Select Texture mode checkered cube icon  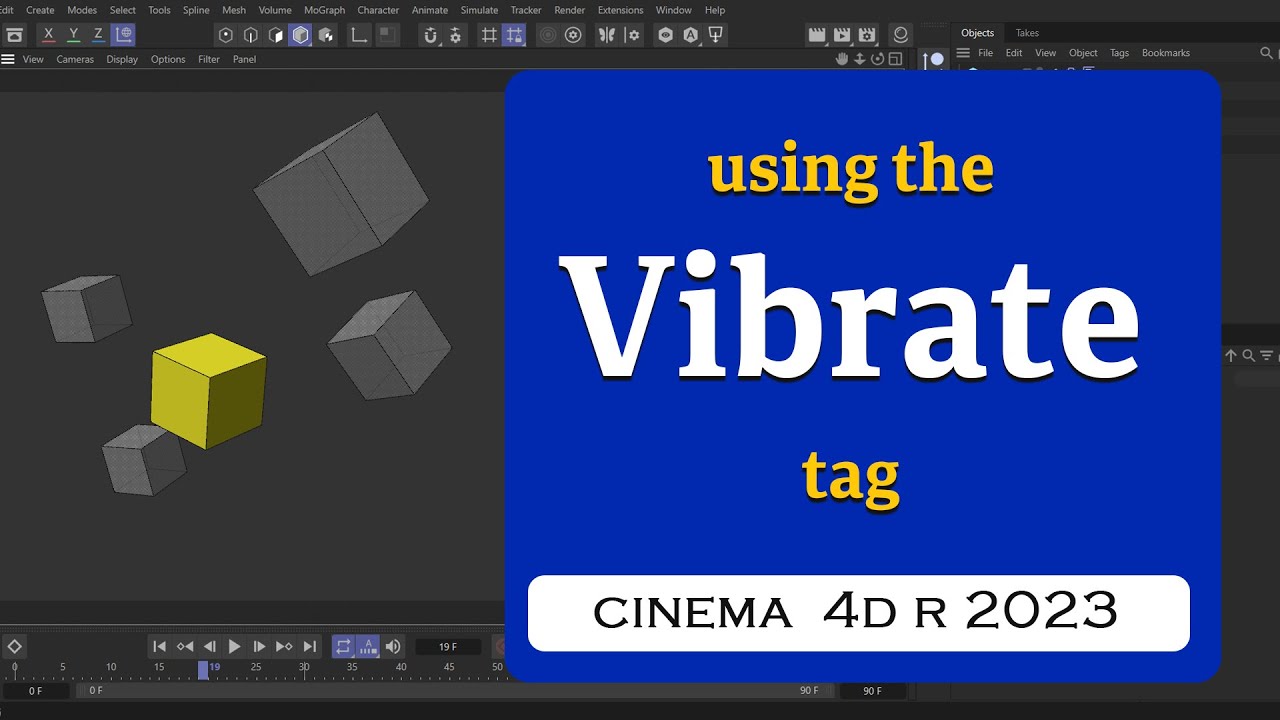326,35
